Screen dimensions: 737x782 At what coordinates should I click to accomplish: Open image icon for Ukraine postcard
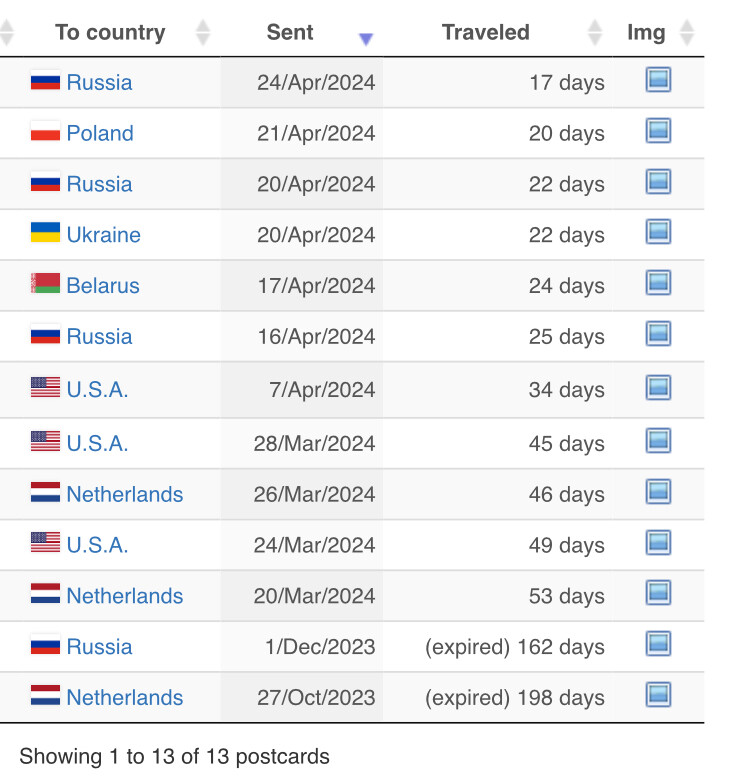coord(658,232)
